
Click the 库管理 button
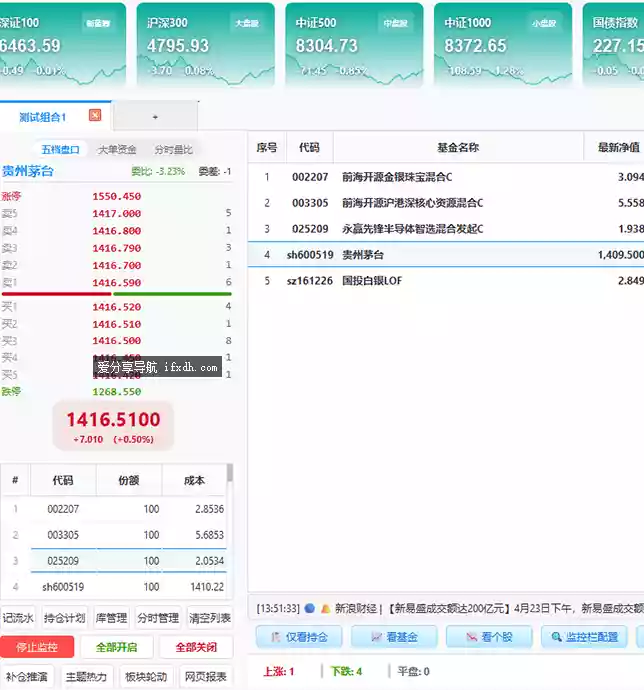111,618
